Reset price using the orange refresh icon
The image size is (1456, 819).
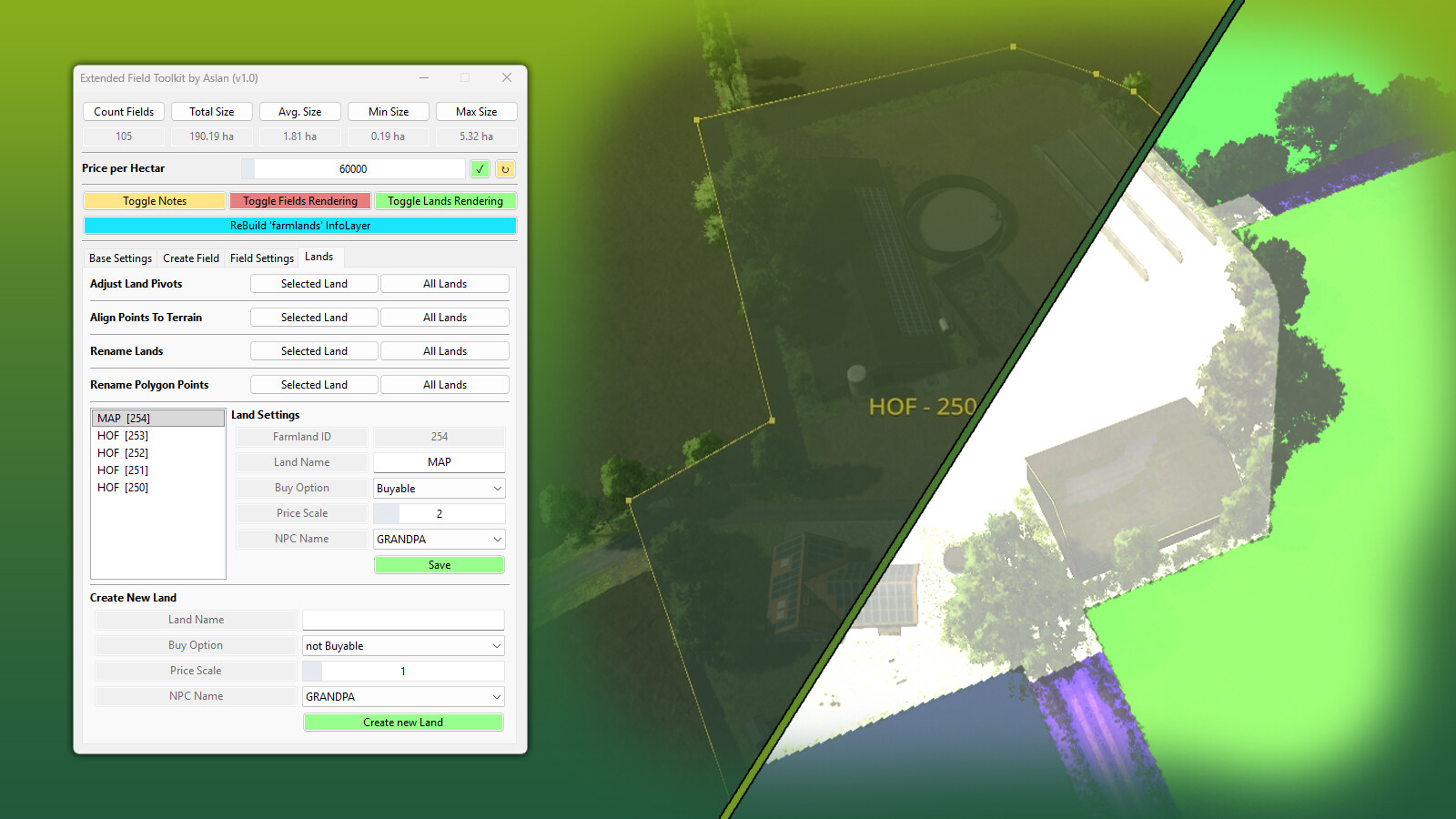[x=504, y=168]
